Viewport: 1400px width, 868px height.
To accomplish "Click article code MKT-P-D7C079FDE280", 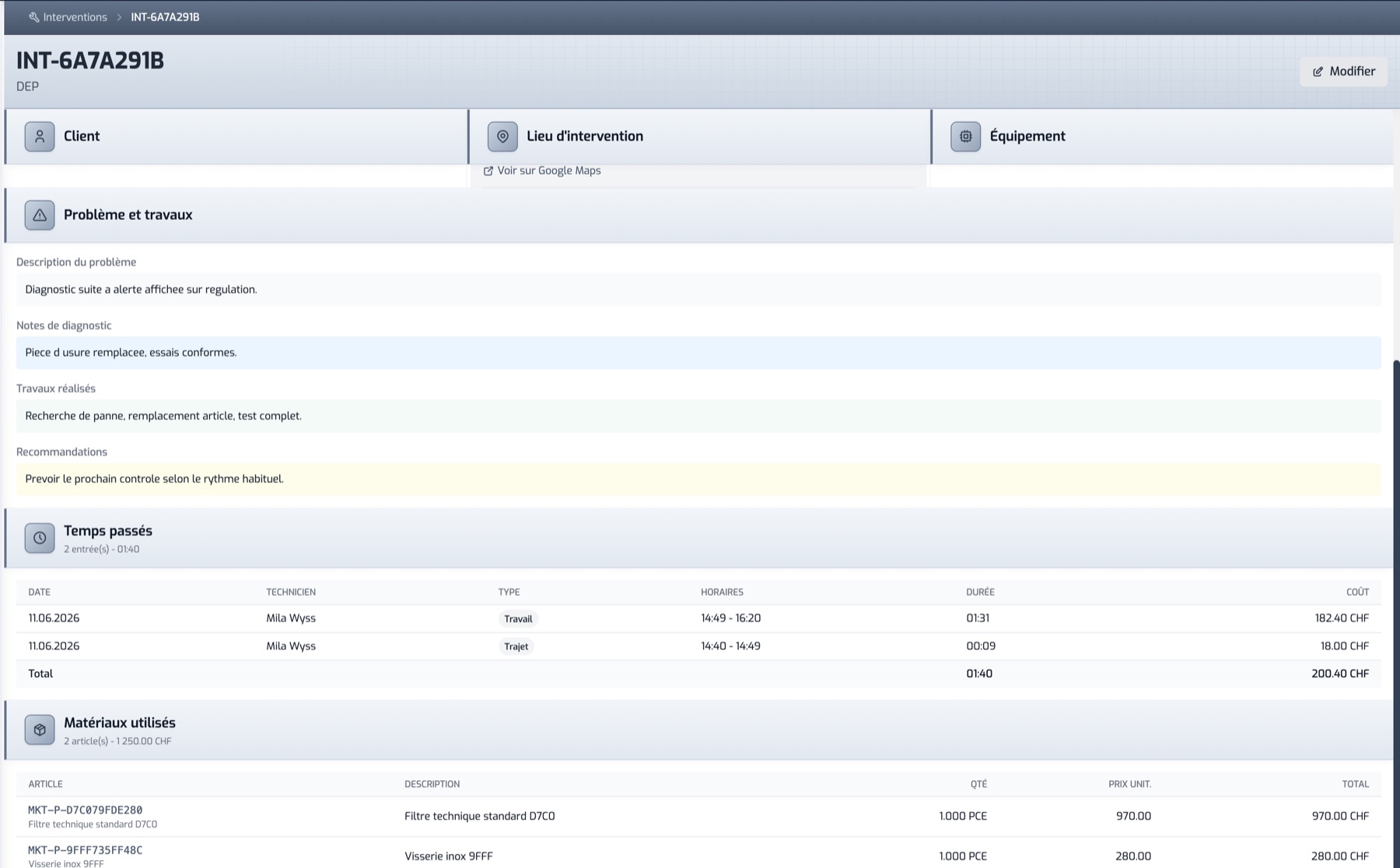I will [86, 810].
